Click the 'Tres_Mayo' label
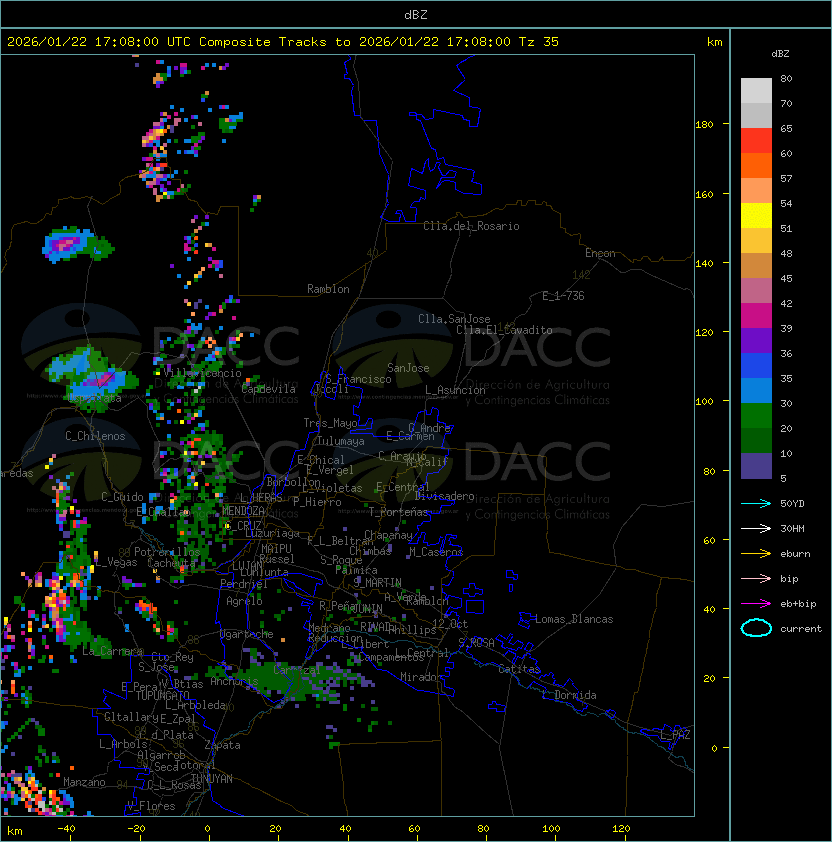 pyautogui.click(x=330, y=423)
